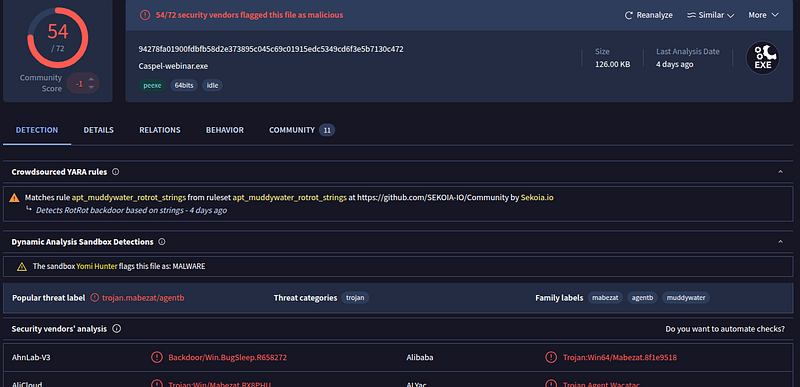Image resolution: width=800 pixels, height=387 pixels.
Task: Select the 64bits tag
Action: [184, 86]
